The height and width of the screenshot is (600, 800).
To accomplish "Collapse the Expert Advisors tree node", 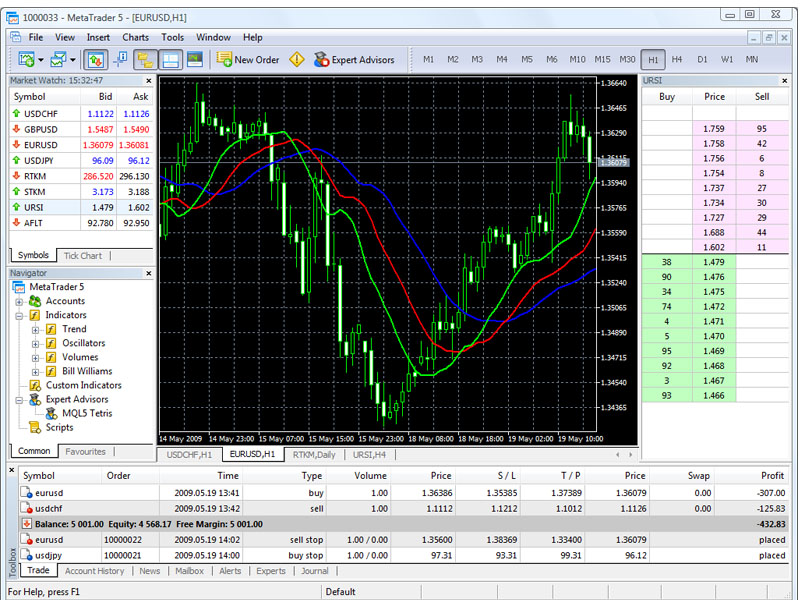I will tap(19, 400).
